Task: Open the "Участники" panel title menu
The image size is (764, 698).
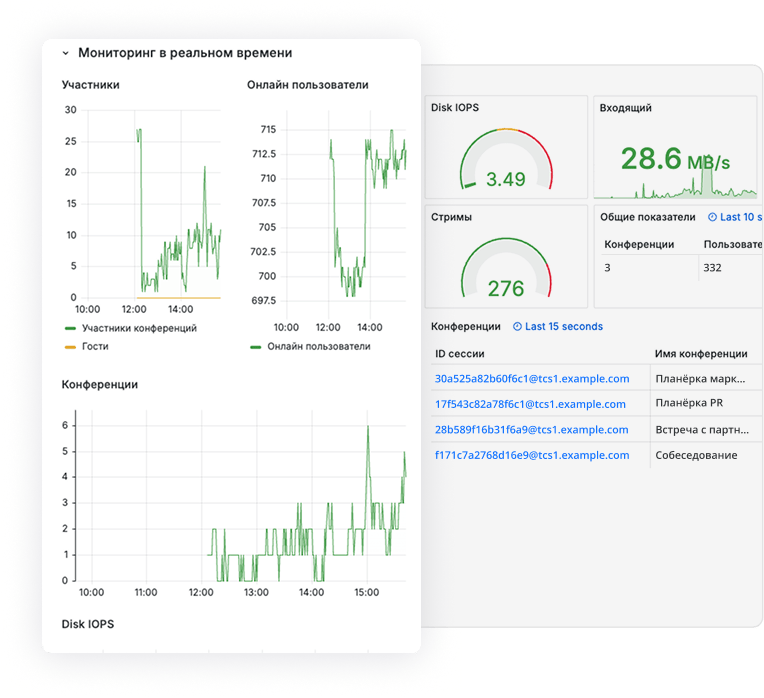Action: click(x=90, y=85)
